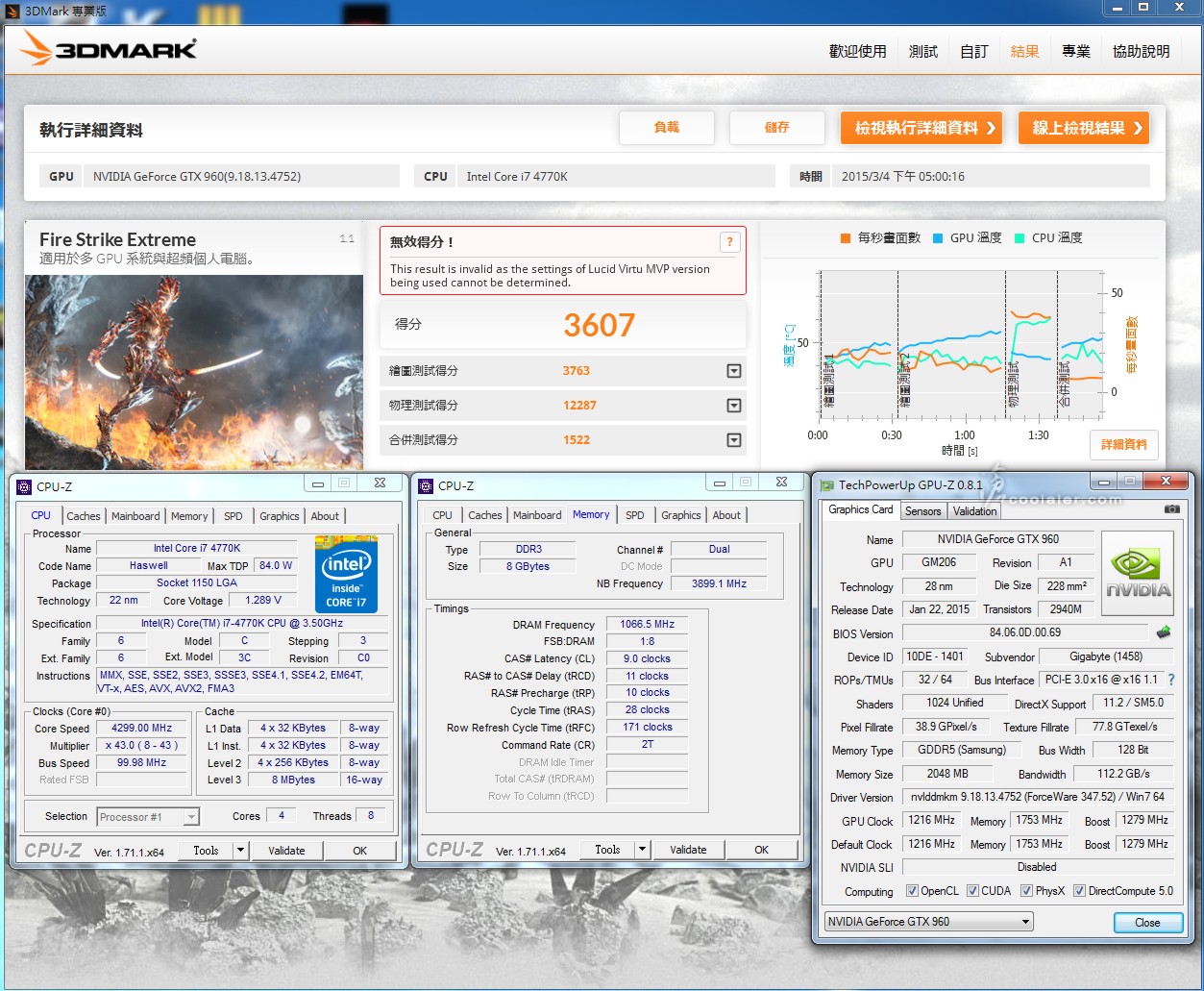Click the Core Speed value 4299.00 MHz
The height and width of the screenshot is (991, 1204).
[x=142, y=728]
